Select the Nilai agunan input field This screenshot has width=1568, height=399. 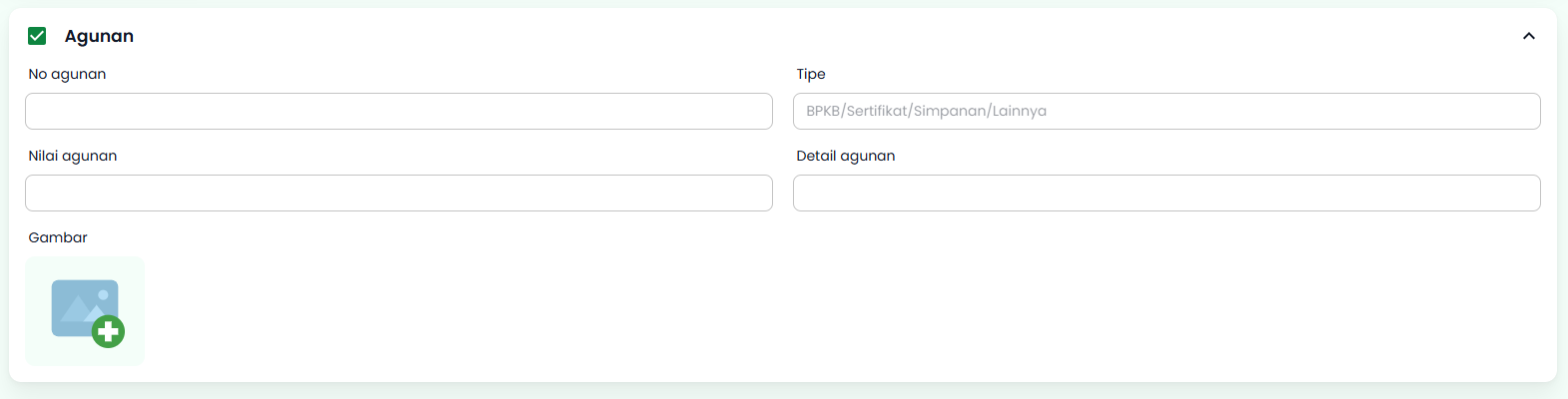398,193
